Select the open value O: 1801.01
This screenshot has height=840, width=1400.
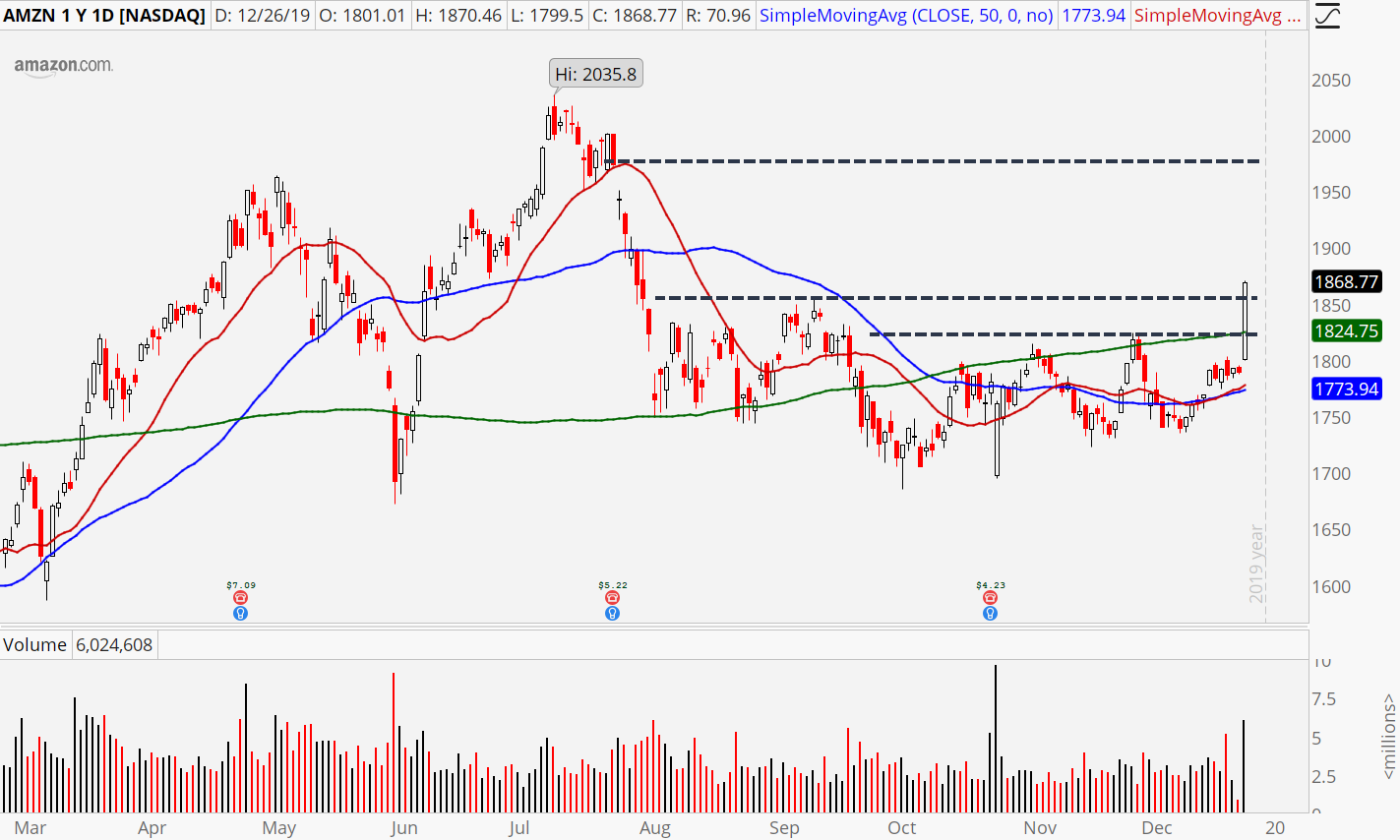(x=364, y=16)
